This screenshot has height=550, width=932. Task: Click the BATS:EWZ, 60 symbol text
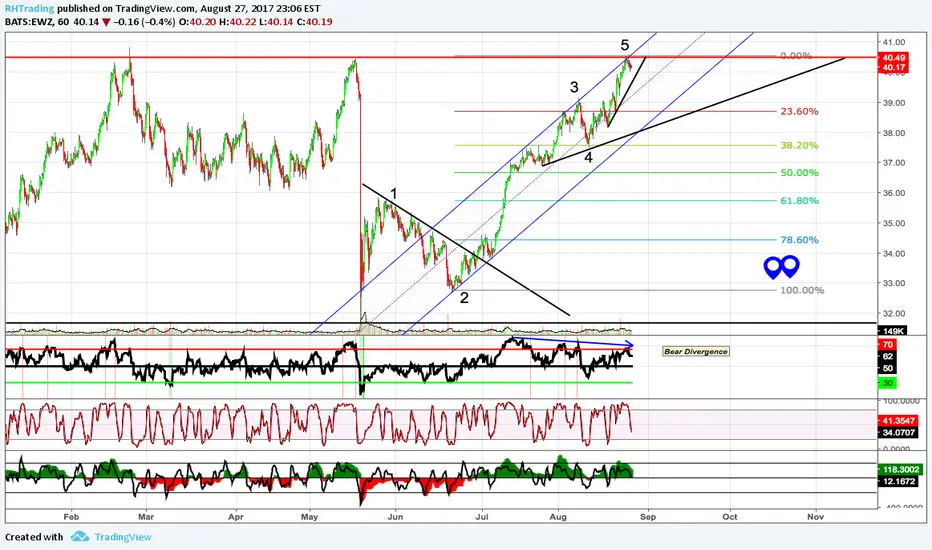pos(37,22)
